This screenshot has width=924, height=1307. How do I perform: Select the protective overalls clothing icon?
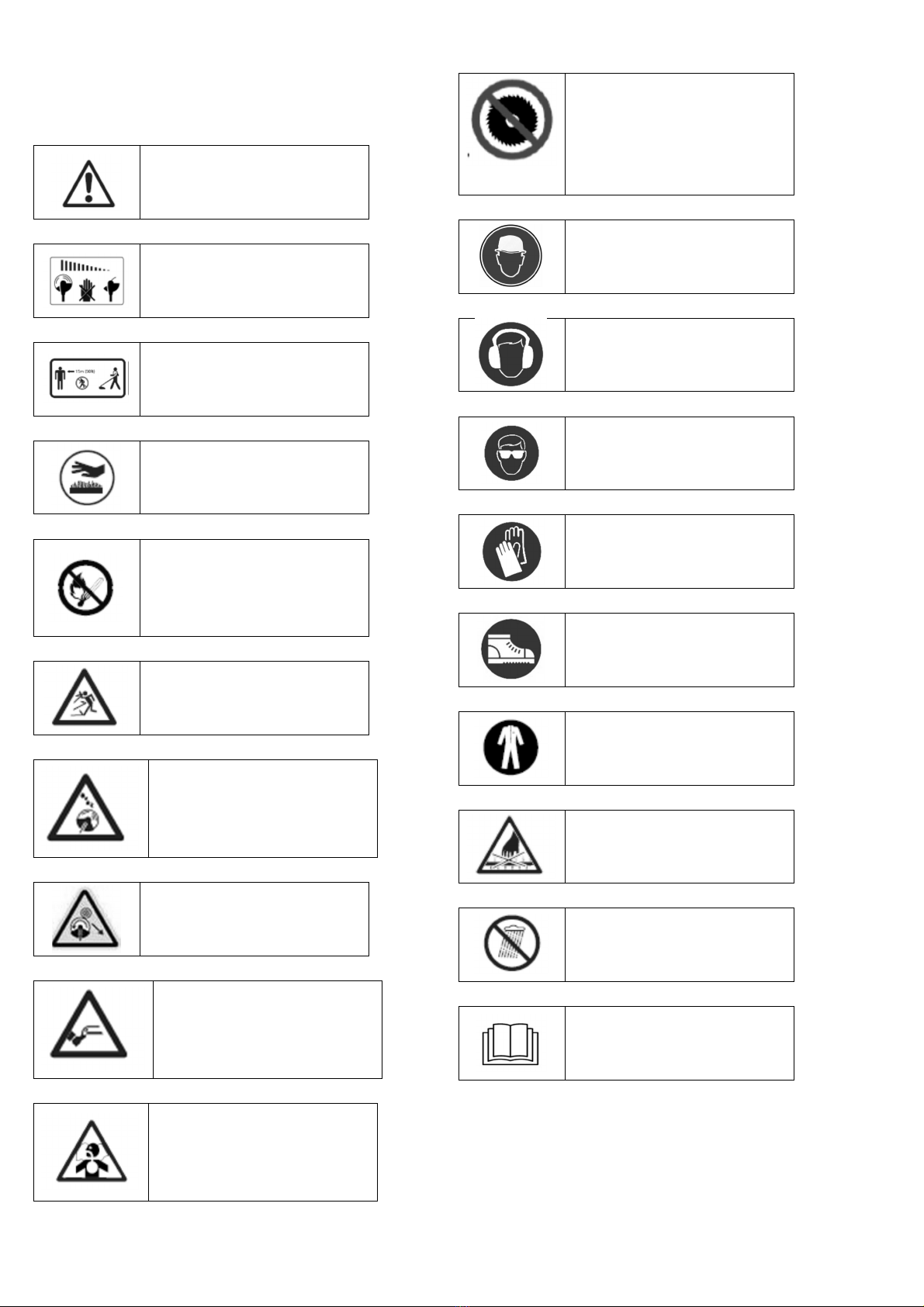[x=510, y=748]
